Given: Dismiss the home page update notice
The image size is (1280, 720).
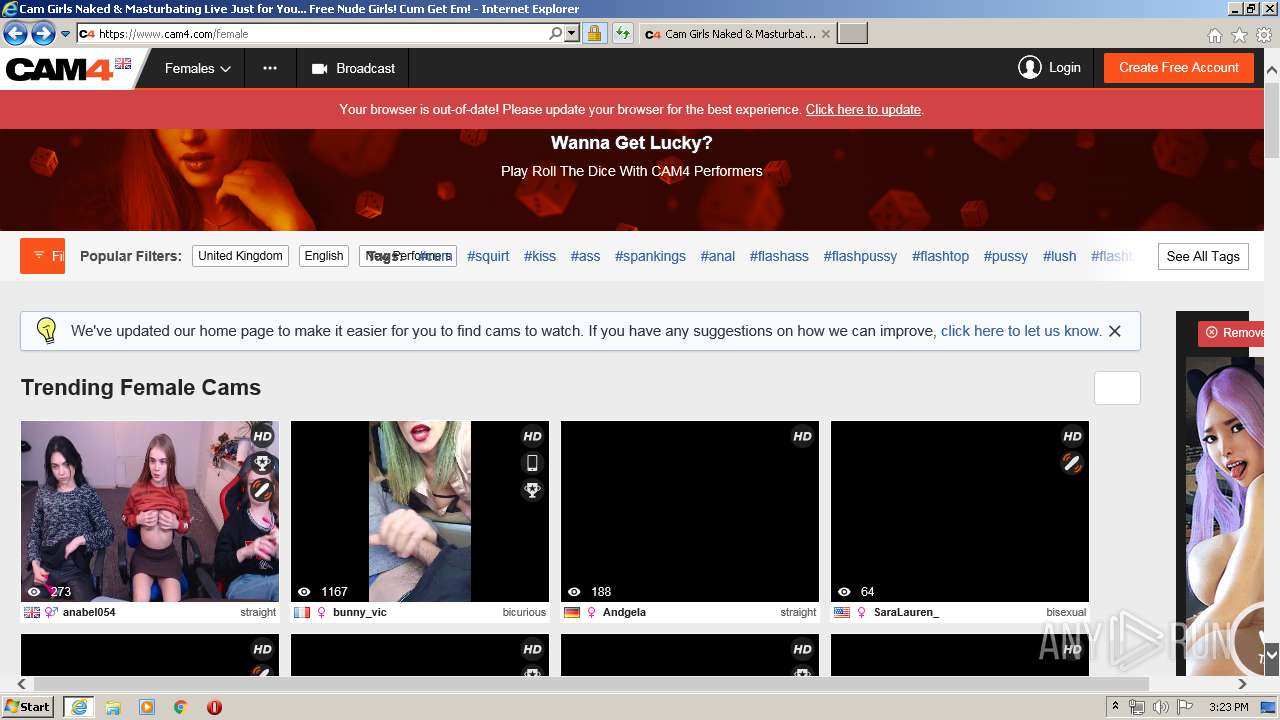Looking at the screenshot, I should [1115, 331].
